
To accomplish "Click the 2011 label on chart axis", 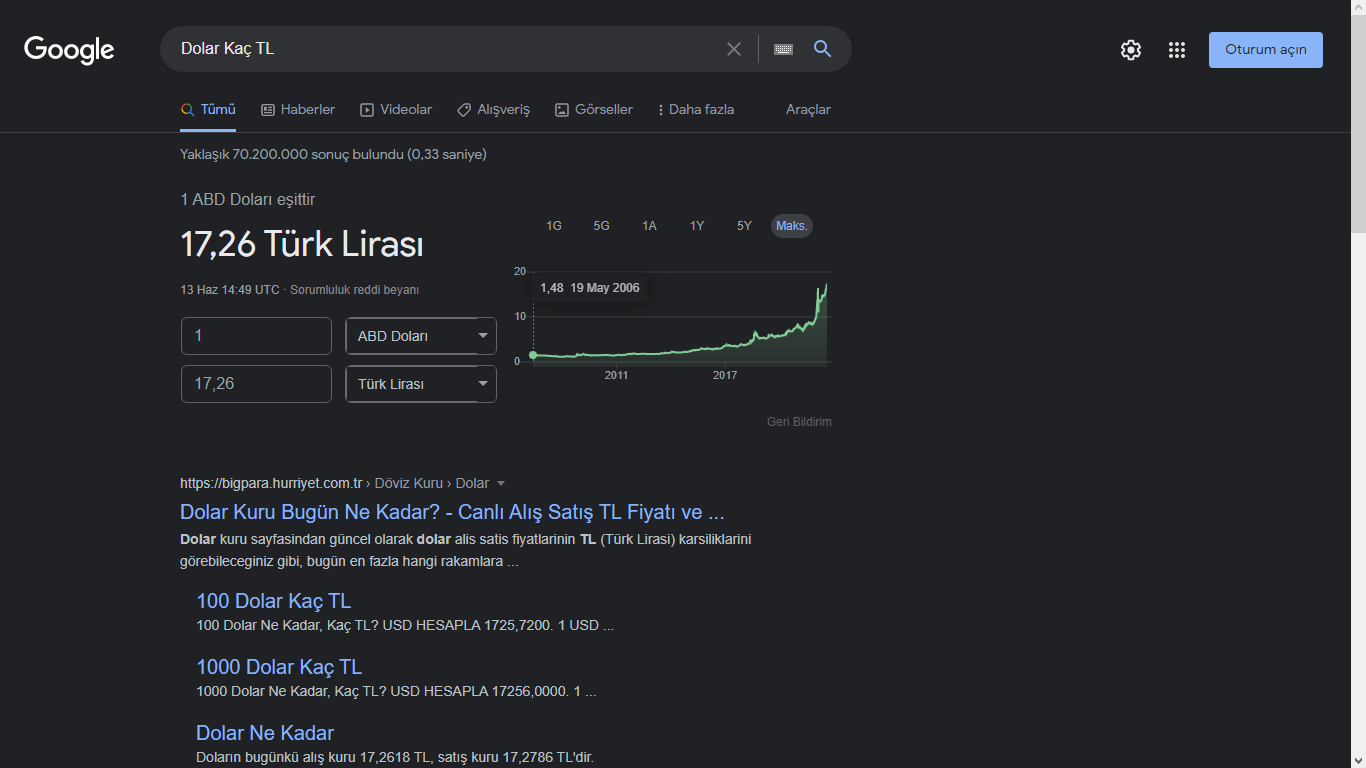I will pyautogui.click(x=616, y=375).
